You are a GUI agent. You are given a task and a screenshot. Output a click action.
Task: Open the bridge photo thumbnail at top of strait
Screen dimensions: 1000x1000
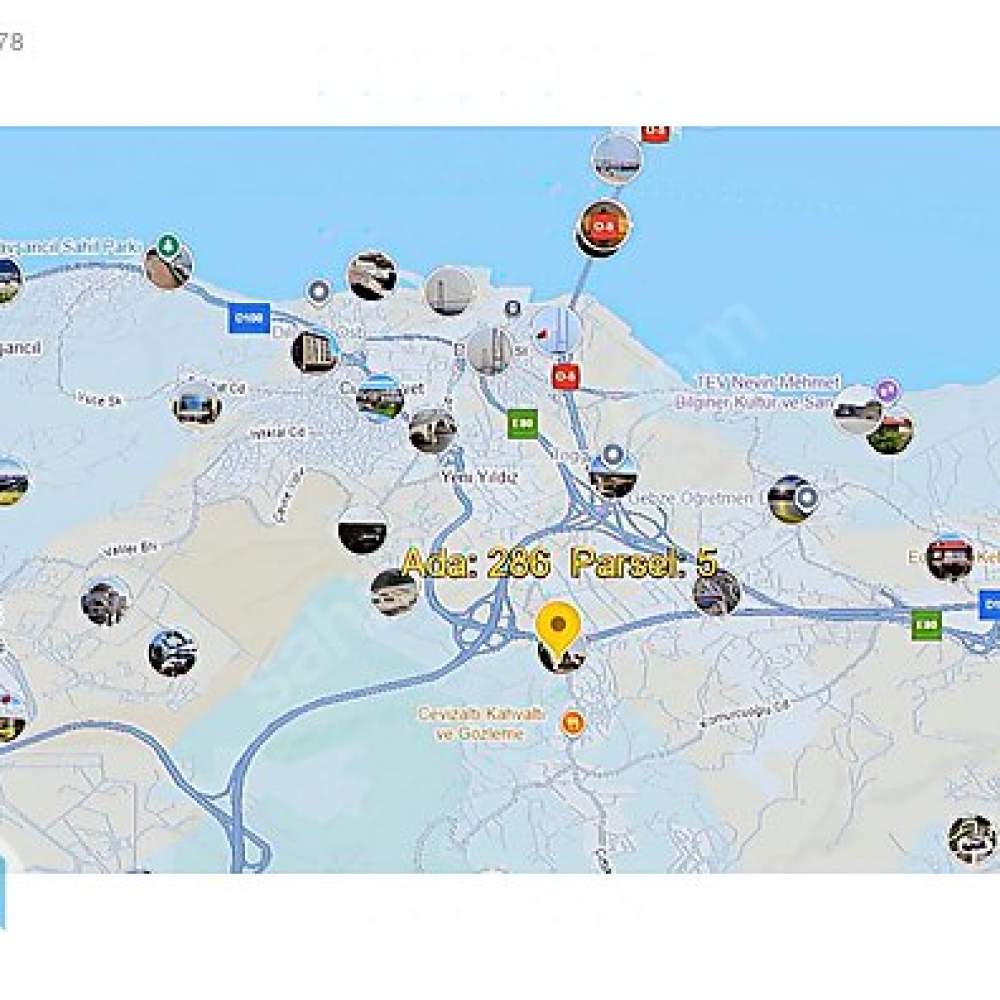click(x=616, y=159)
